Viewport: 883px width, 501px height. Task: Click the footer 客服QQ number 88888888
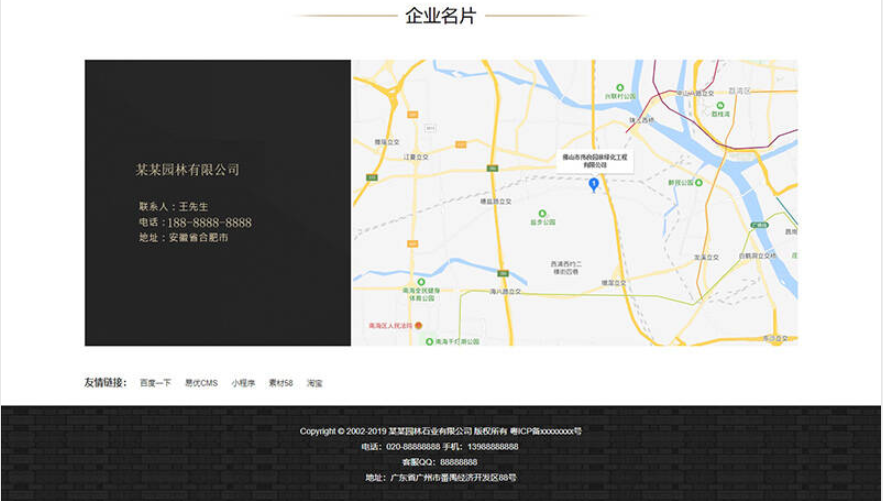pyautogui.click(x=458, y=462)
